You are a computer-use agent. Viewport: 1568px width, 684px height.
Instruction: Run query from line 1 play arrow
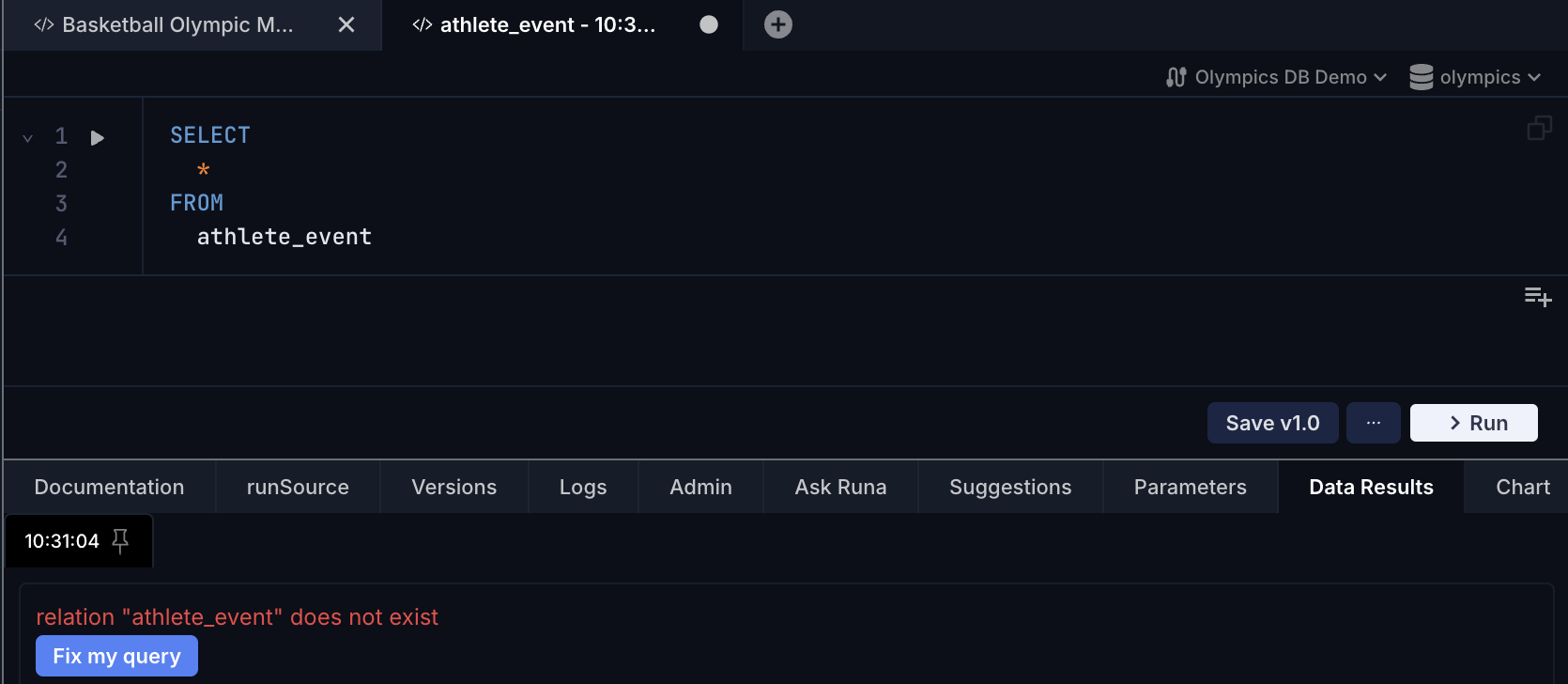(x=97, y=138)
